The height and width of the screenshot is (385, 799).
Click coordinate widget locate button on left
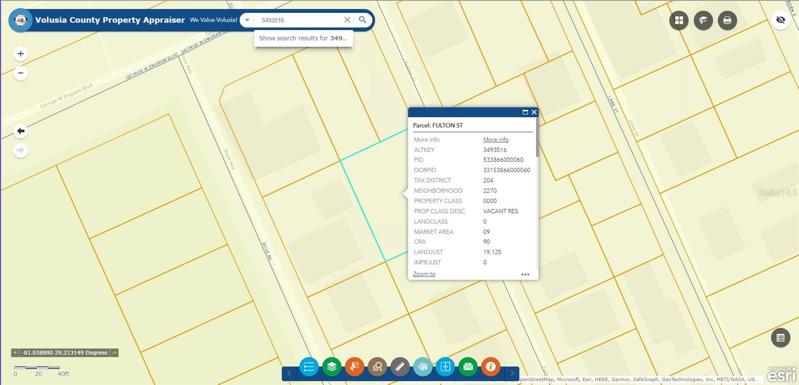[x=15, y=352]
